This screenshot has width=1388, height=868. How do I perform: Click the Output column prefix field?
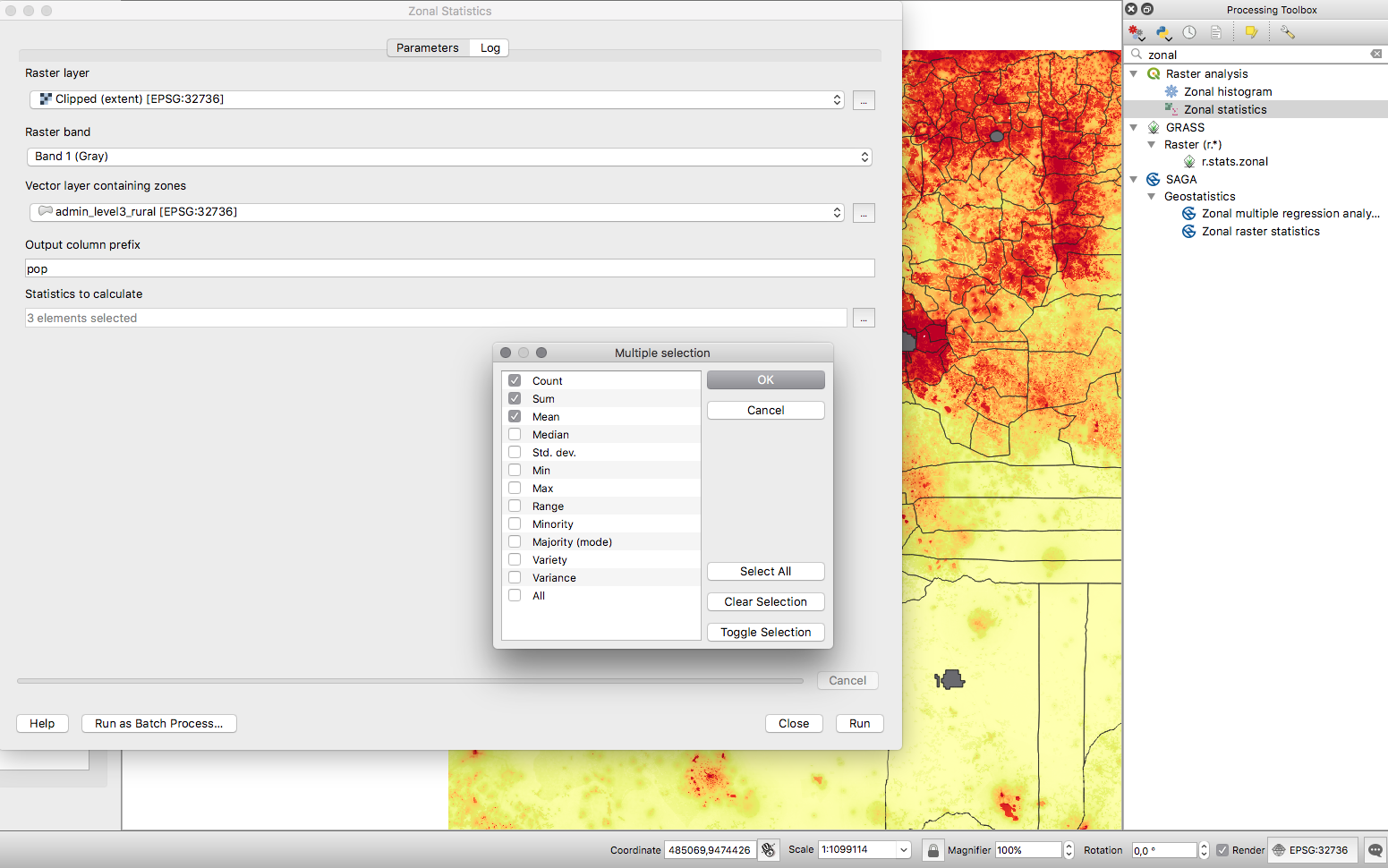pos(449,268)
